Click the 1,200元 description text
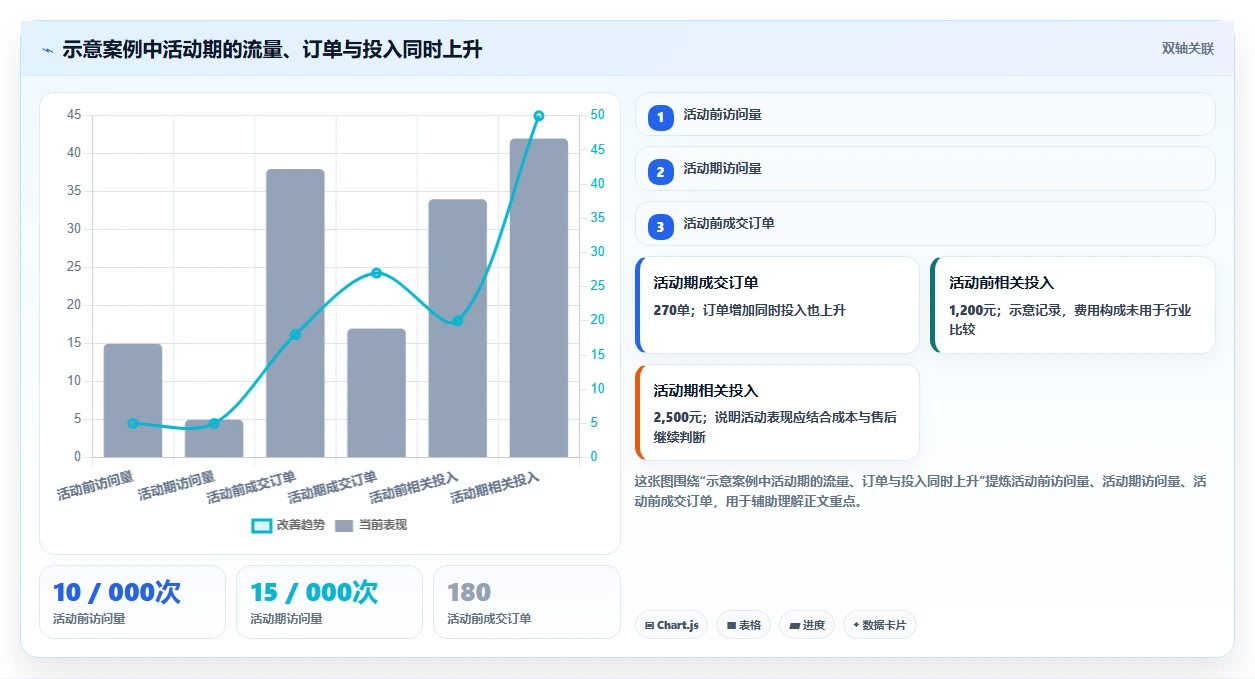The width and height of the screenshot is (1255, 679). point(1069,319)
